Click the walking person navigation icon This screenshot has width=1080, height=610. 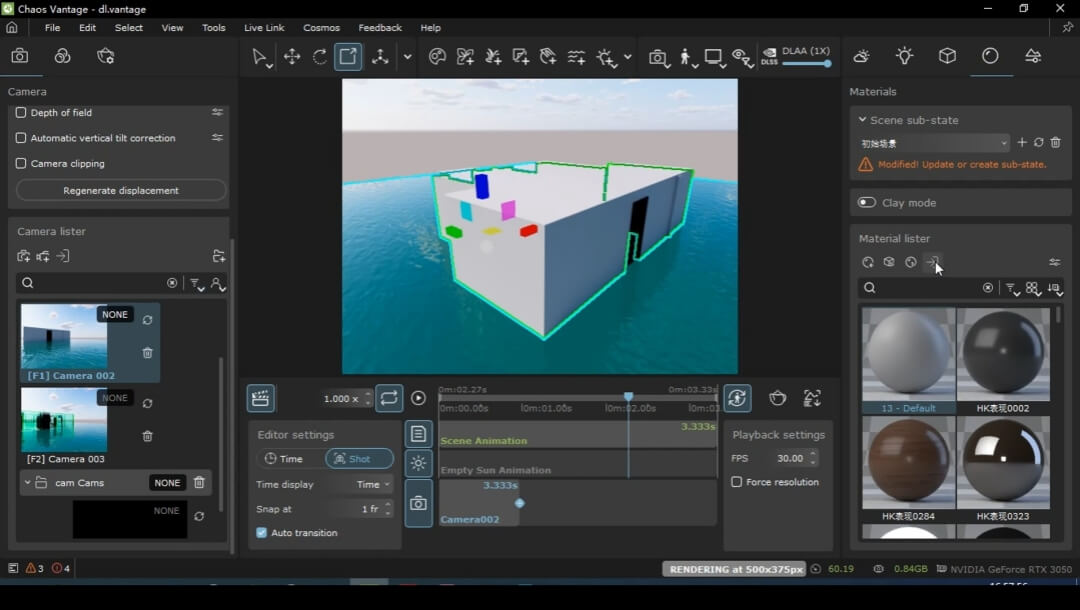[686, 57]
